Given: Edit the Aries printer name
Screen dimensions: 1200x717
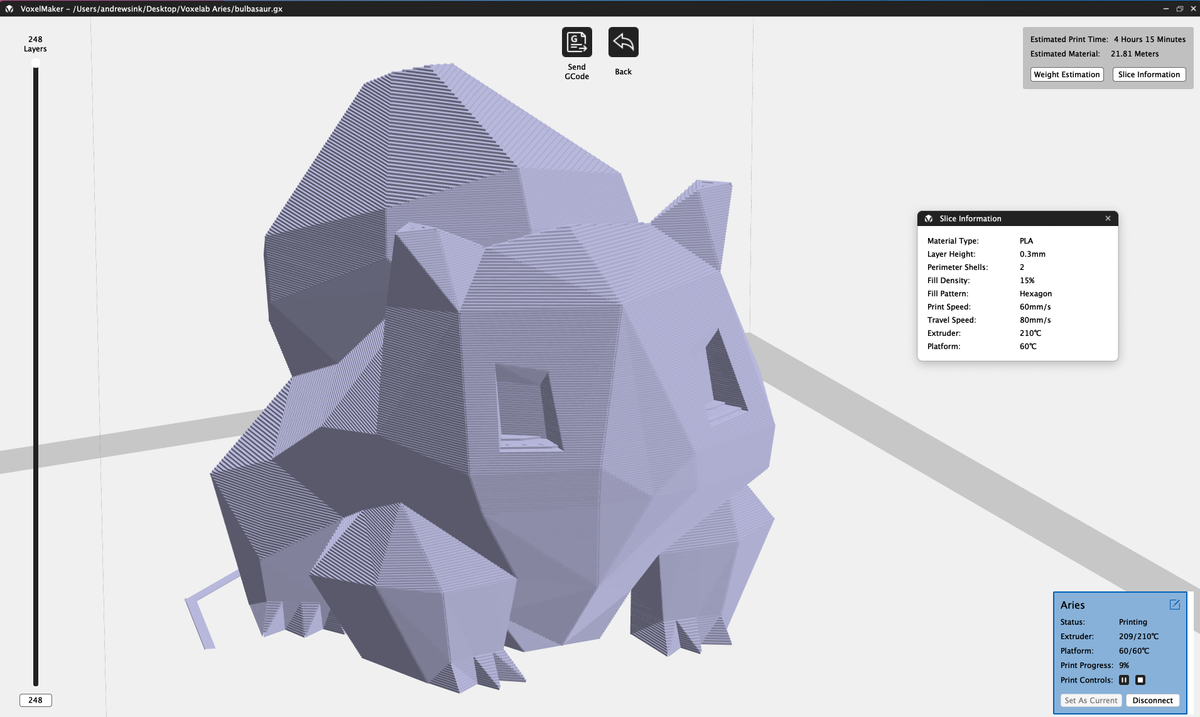Looking at the screenshot, I should [1174, 605].
